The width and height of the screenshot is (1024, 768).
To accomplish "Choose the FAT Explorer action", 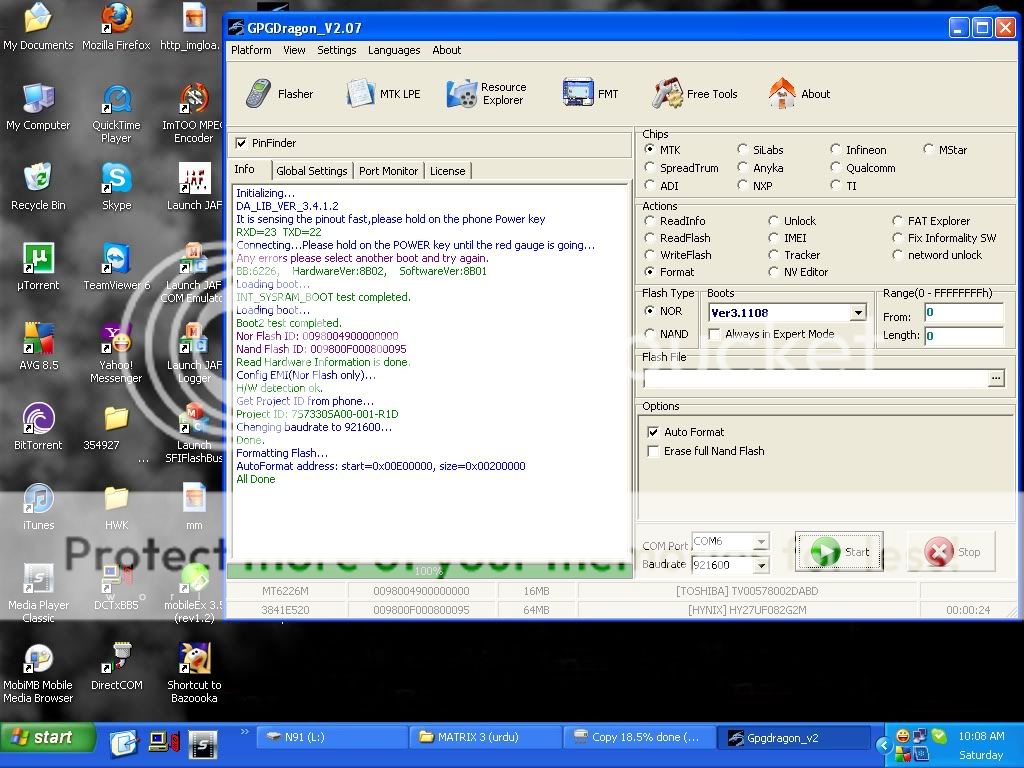I will [x=897, y=221].
